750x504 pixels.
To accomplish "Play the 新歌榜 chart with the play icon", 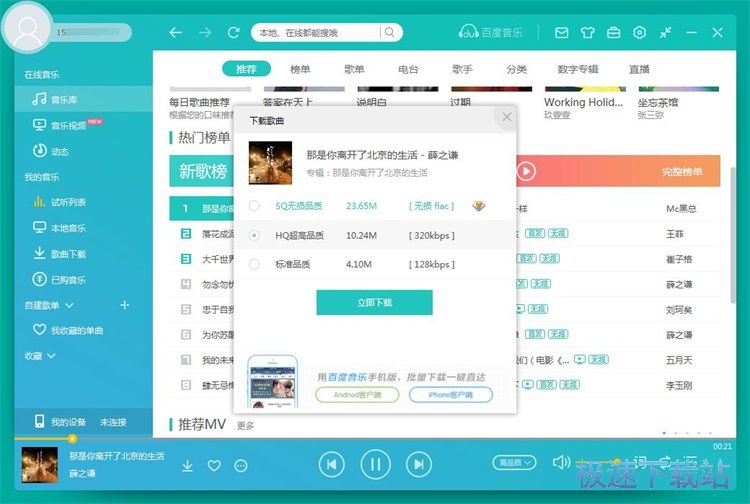I will [x=526, y=171].
